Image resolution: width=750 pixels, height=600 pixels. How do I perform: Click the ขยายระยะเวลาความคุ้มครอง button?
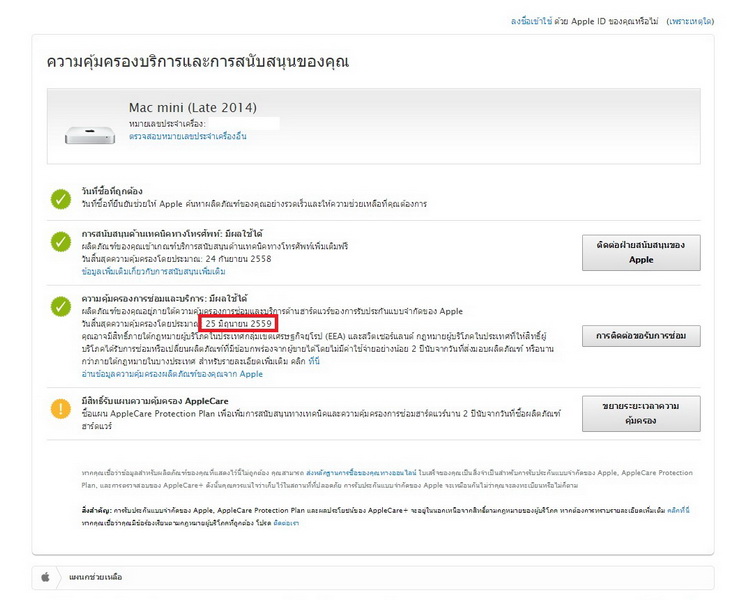click(641, 413)
